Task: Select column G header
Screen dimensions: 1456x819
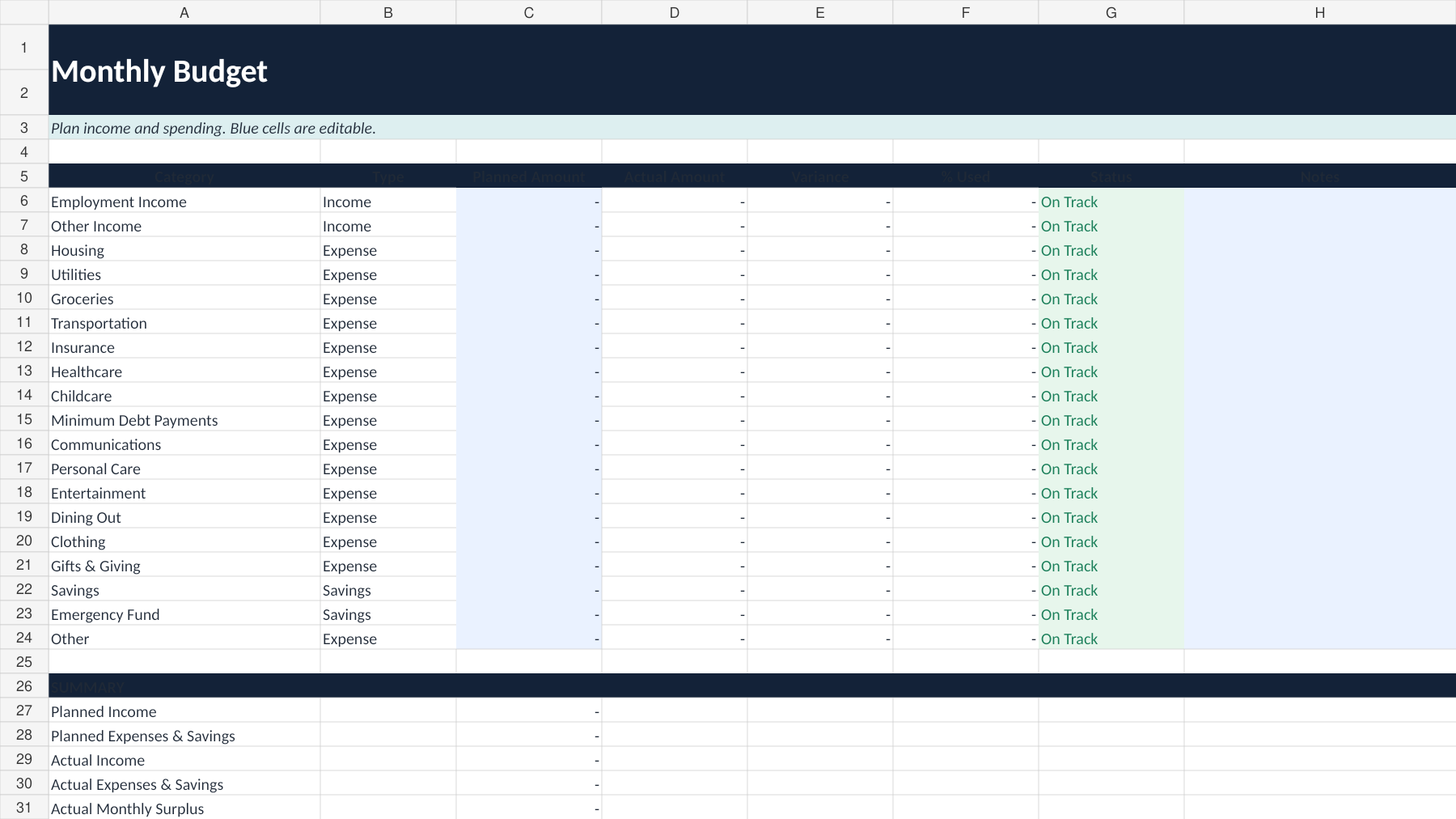Action: click(x=1111, y=12)
